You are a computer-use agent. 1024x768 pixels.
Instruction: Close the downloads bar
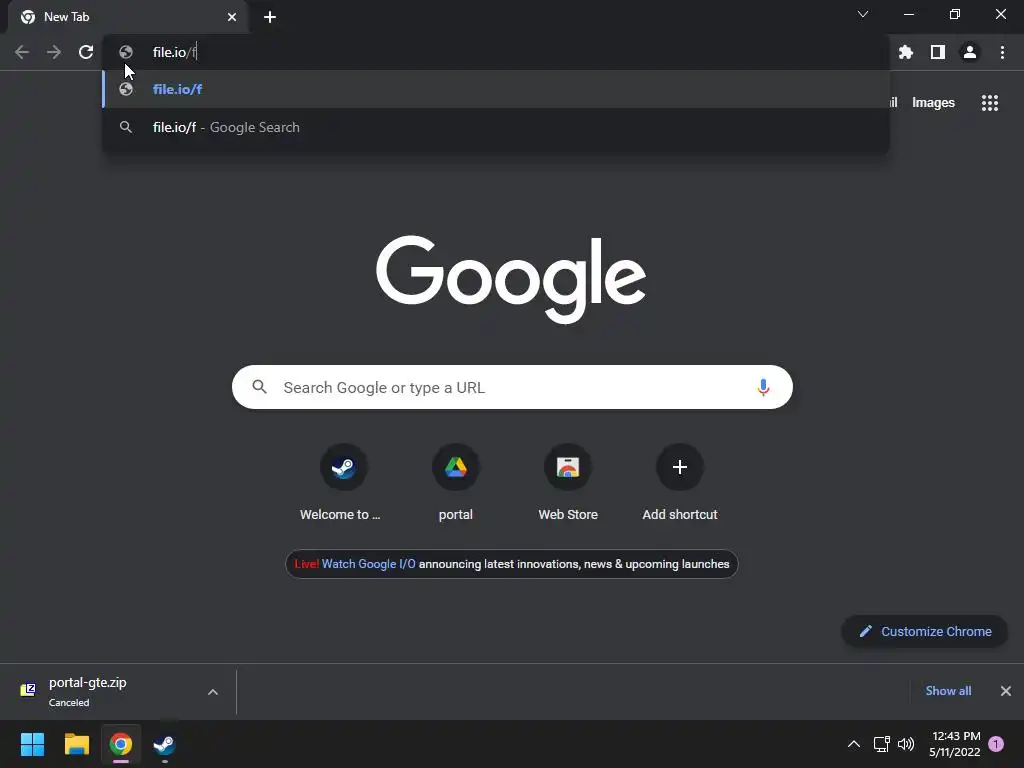coord(1006,691)
